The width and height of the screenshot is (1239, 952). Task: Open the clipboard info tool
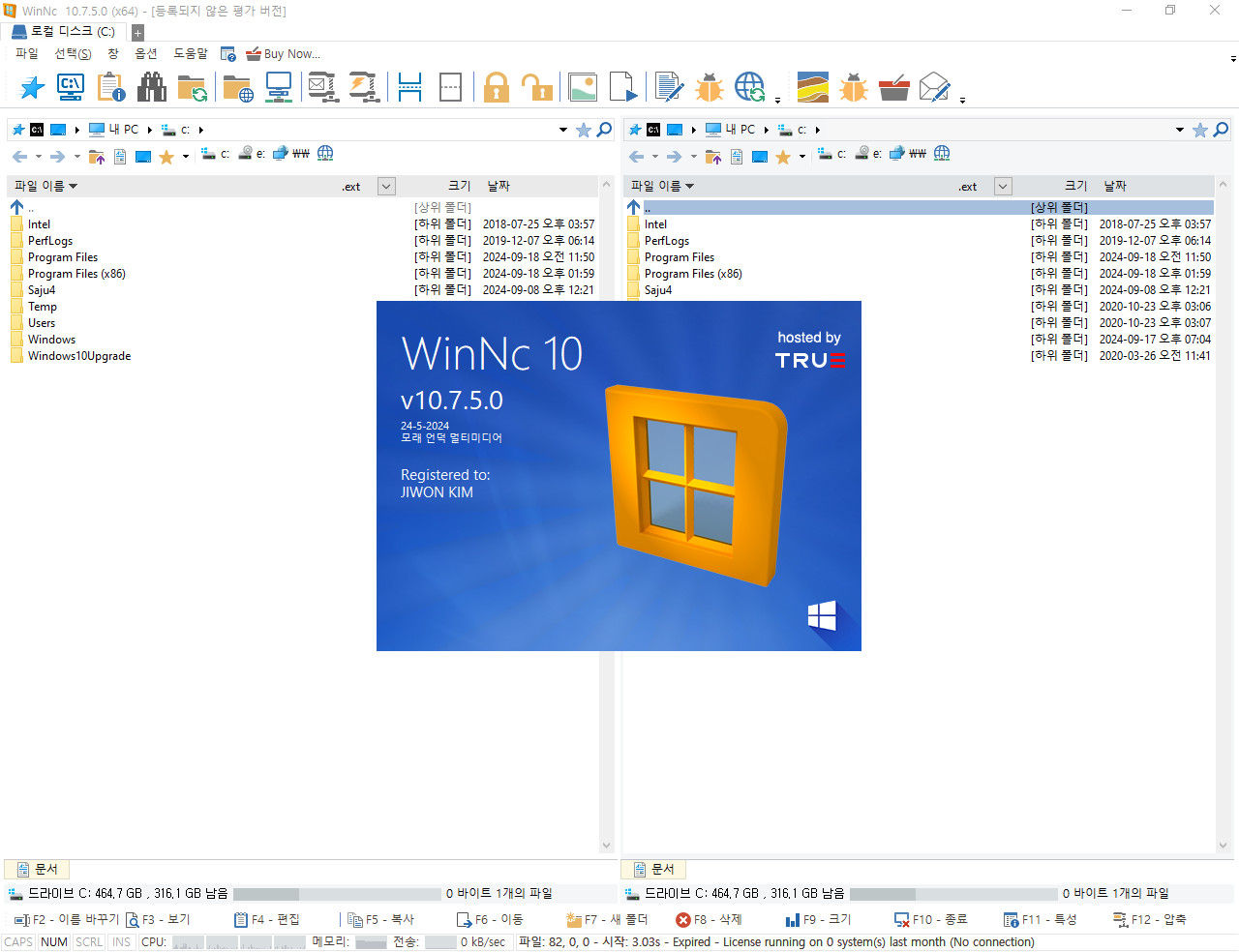(x=111, y=88)
